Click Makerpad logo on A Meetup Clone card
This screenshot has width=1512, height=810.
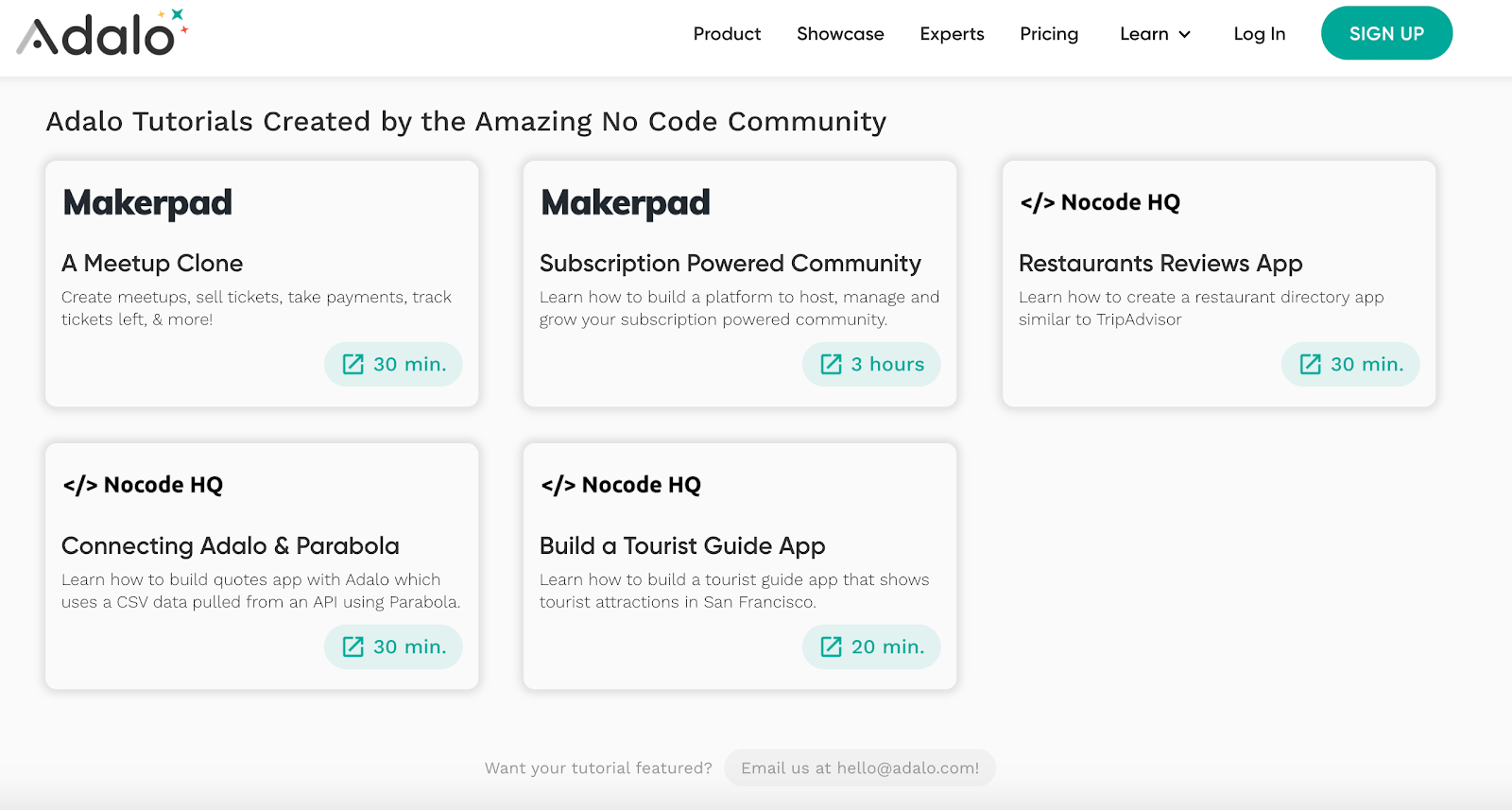[147, 203]
